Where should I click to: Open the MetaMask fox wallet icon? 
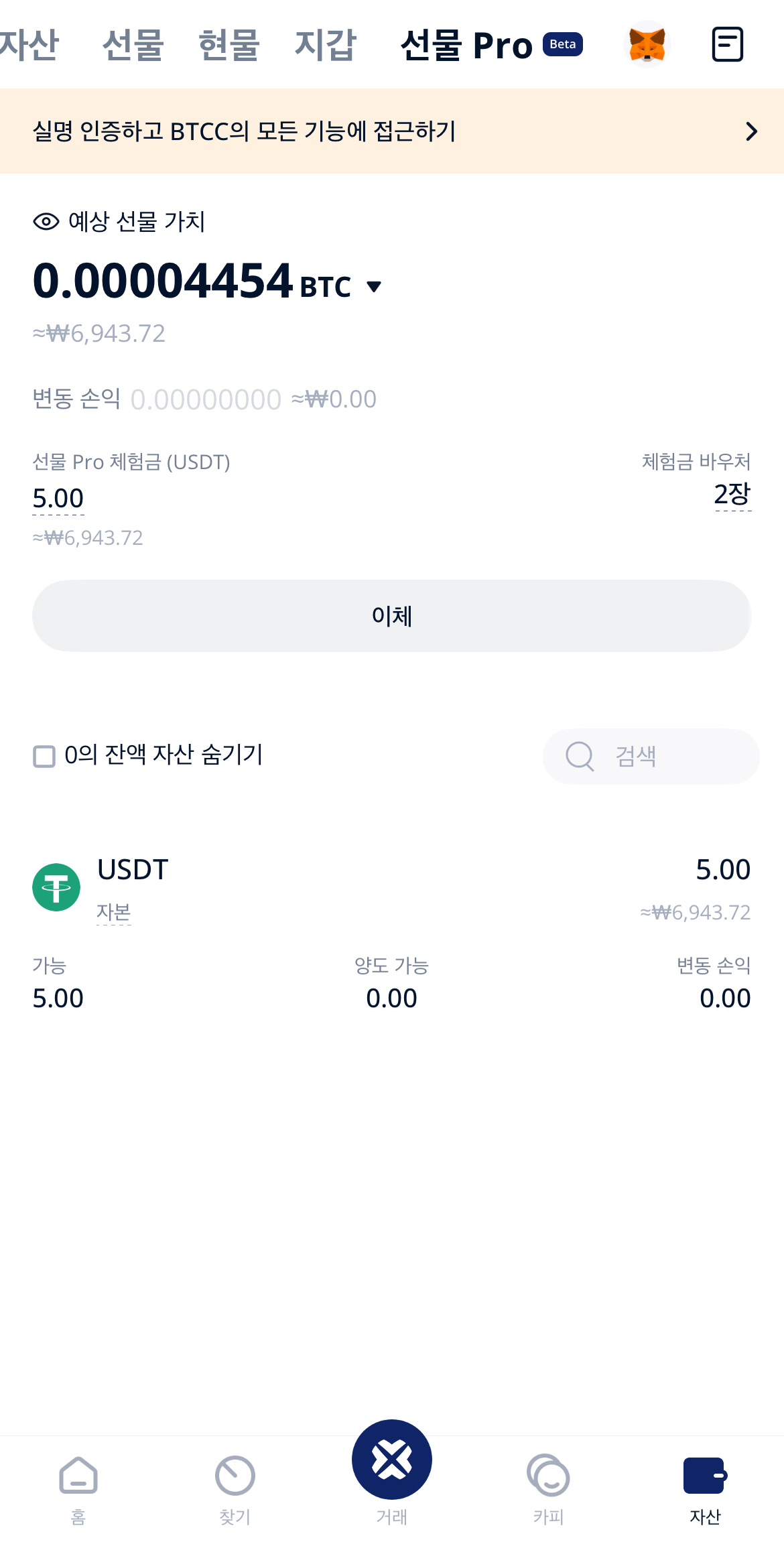click(647, 44)
